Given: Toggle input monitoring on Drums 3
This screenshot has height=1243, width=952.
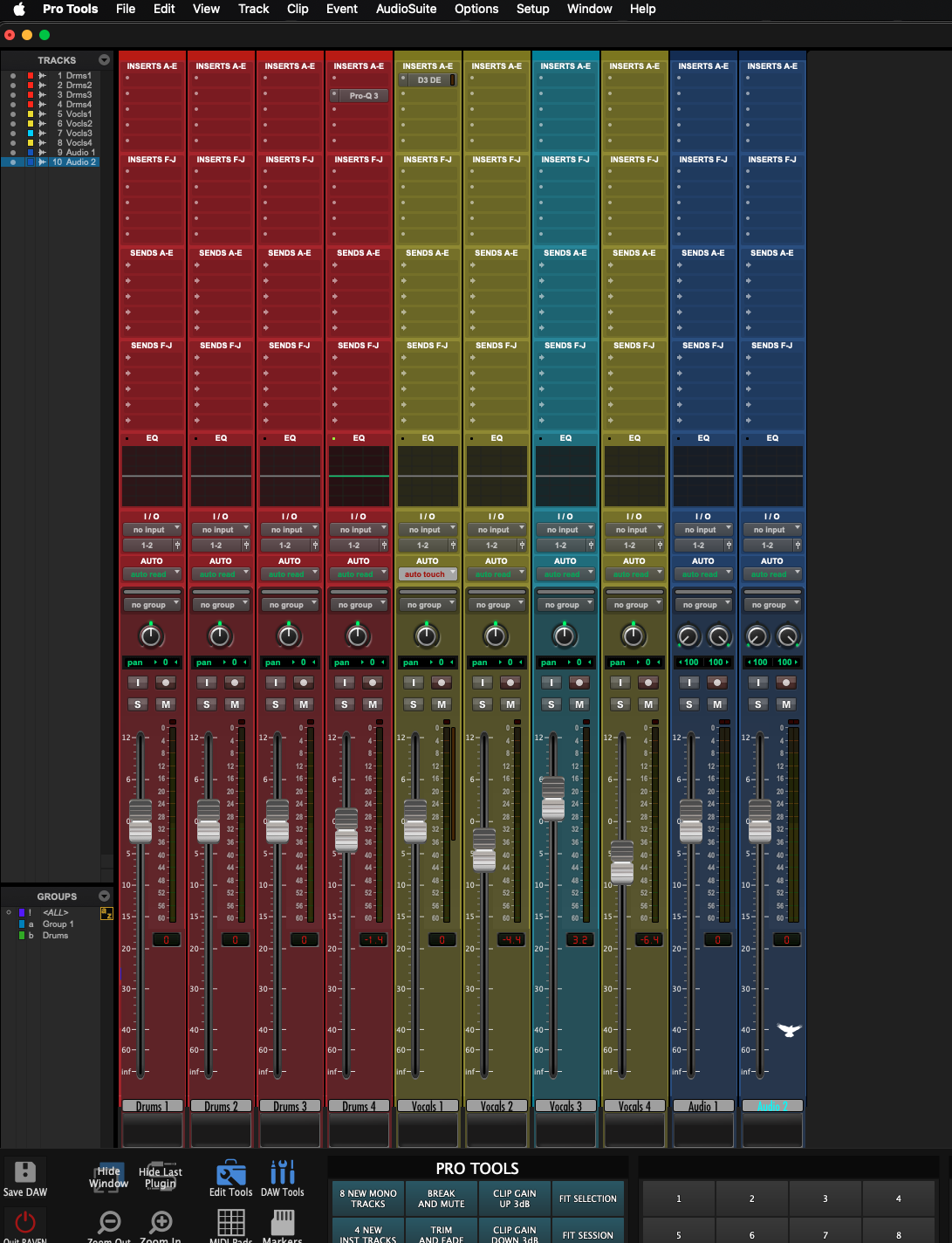Looking at the screenshot, I should pyautogui.click(x=276, y=683).
